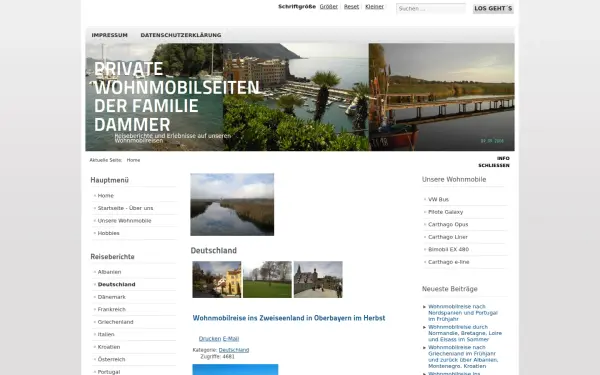Focus the Suchen search field

coord(431,8)
